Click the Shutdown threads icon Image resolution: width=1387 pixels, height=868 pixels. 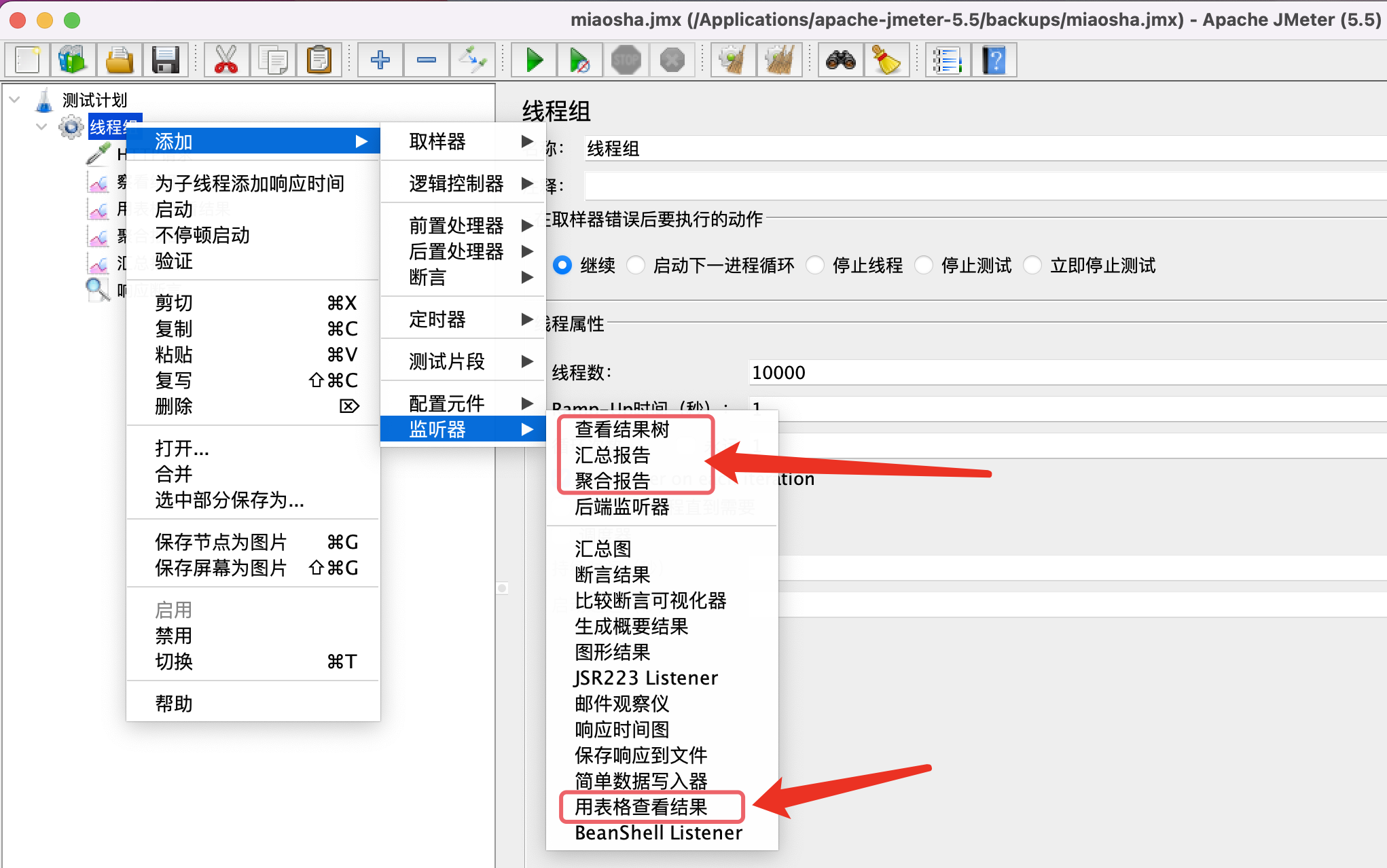(672, 60)
